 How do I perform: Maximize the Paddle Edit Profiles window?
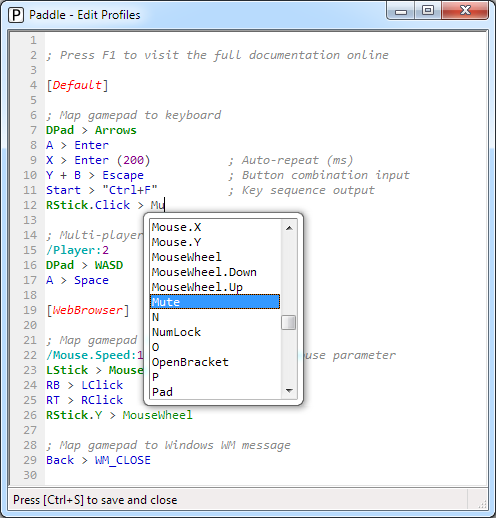pyautogui.click(x=428, y=11)
